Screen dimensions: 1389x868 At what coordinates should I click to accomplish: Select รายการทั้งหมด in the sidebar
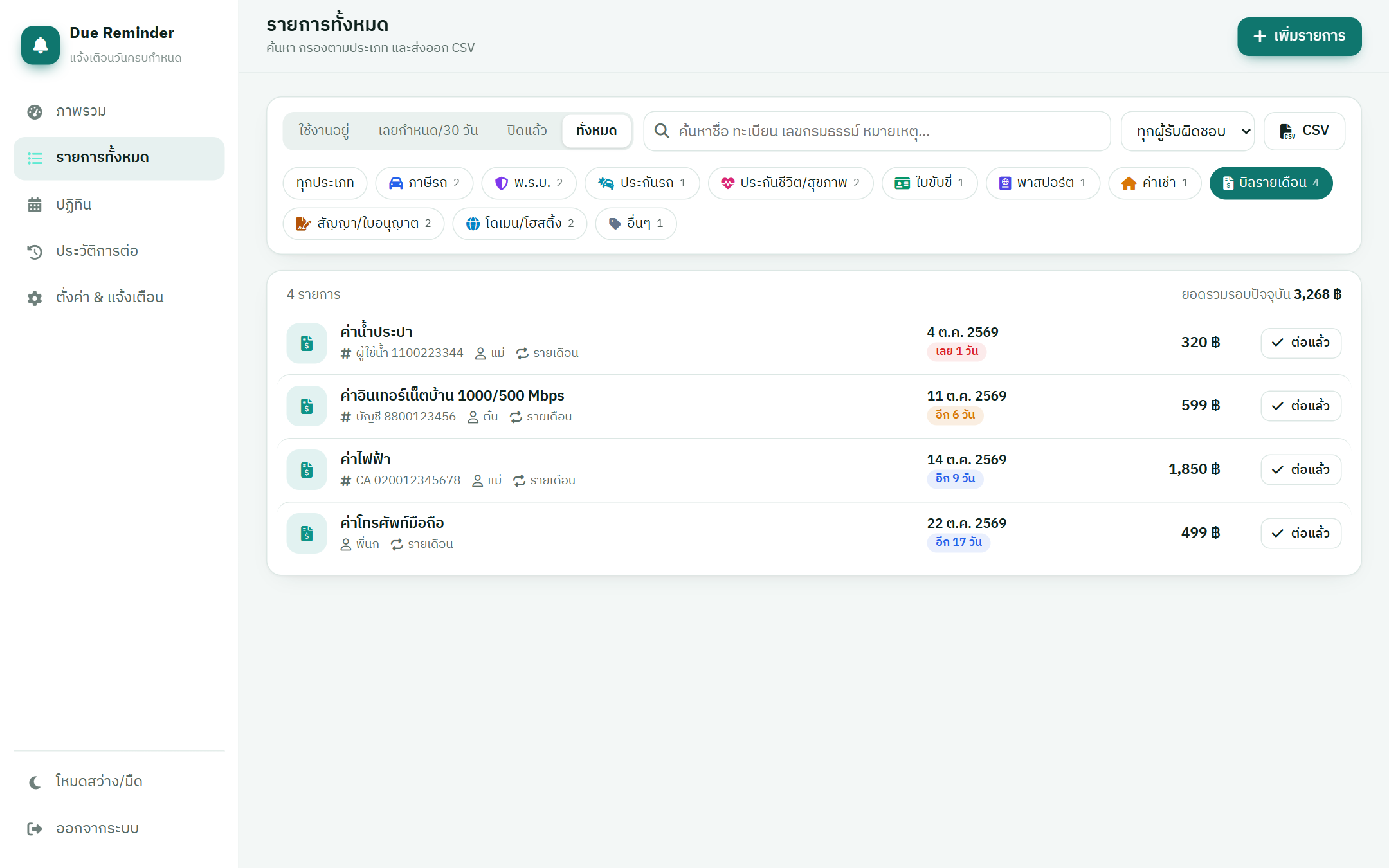pos(119,158)
